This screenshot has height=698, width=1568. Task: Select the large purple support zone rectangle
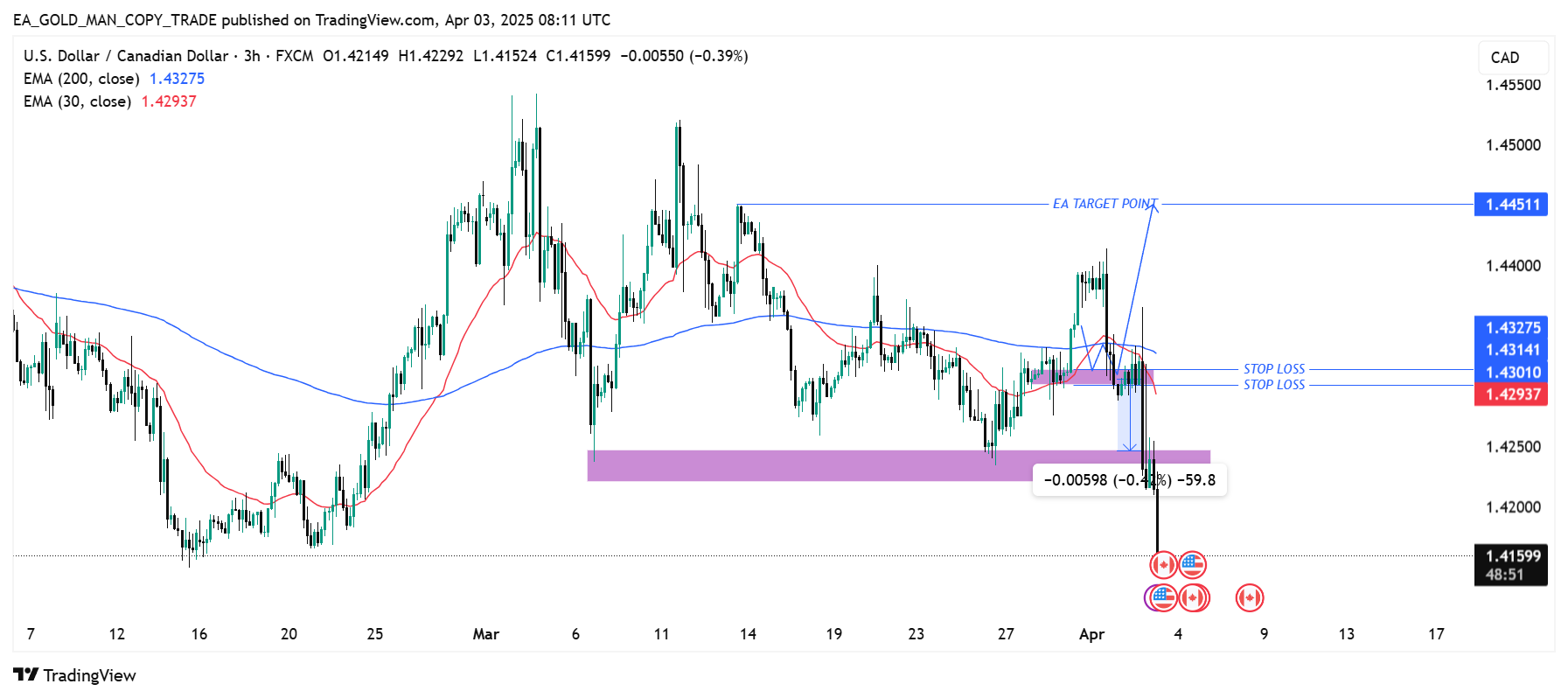(899, 465)
